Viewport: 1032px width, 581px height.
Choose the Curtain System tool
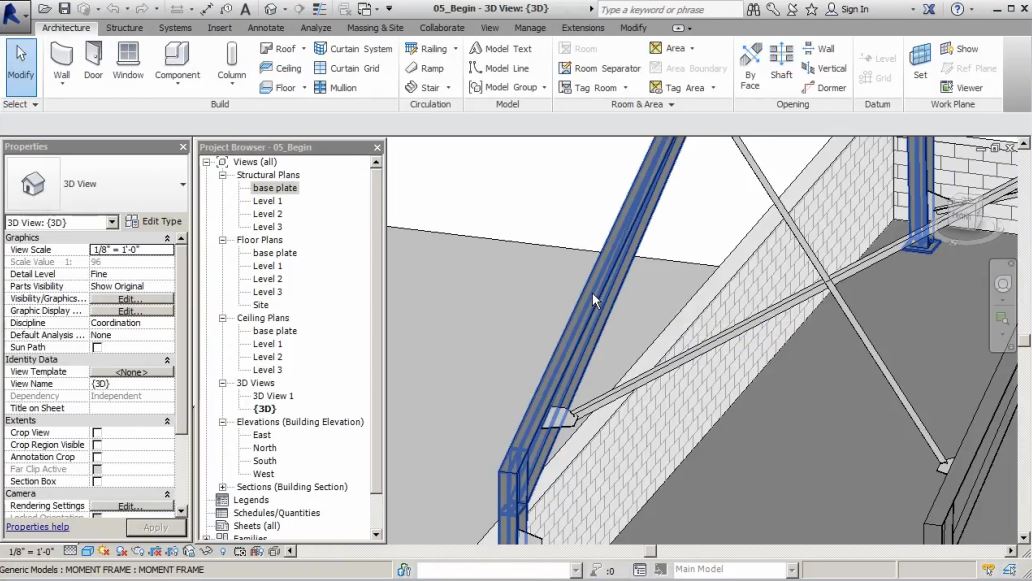pos(353,49)
